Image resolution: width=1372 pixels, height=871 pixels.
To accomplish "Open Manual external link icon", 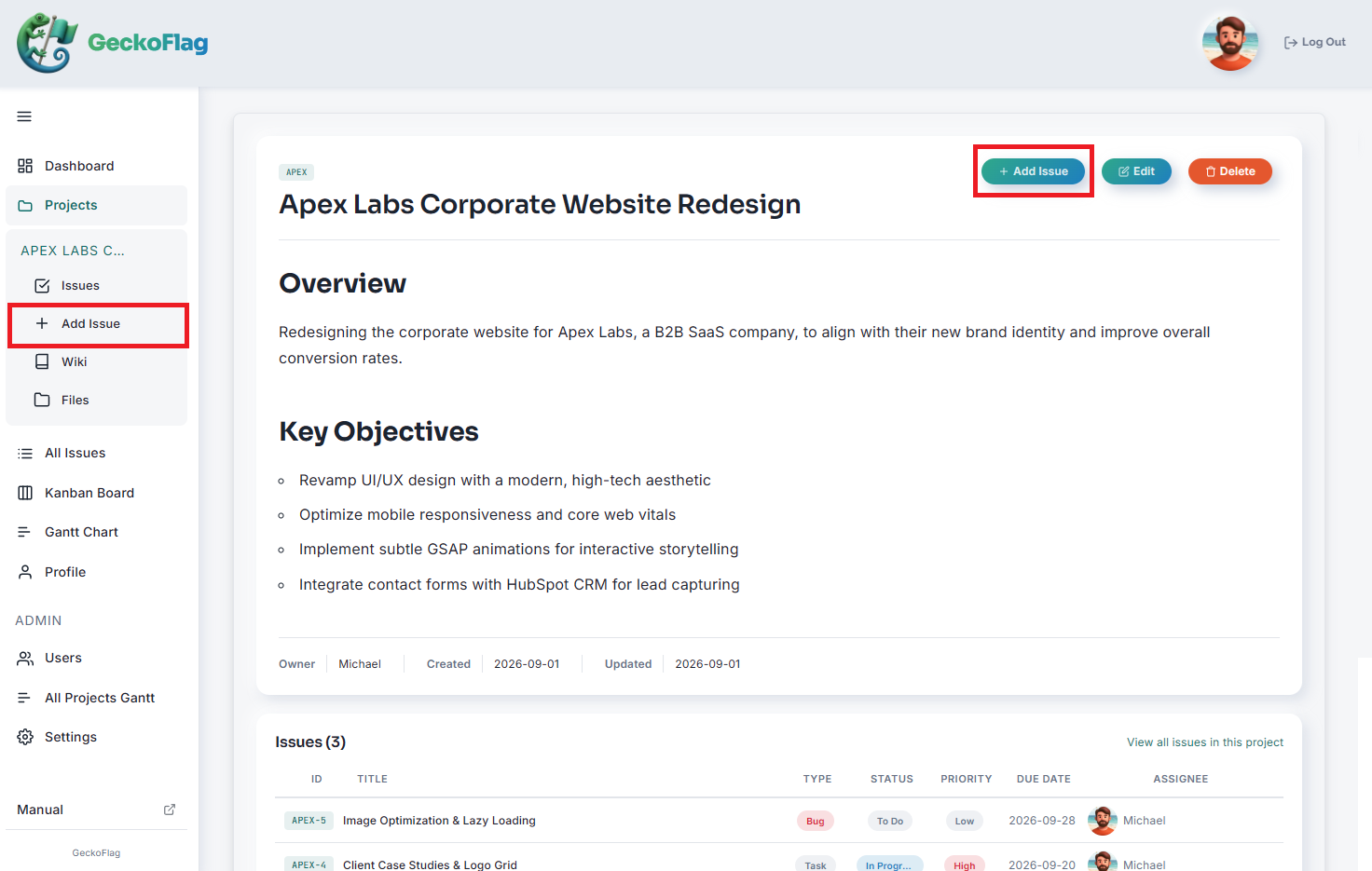I will [170, 810].
